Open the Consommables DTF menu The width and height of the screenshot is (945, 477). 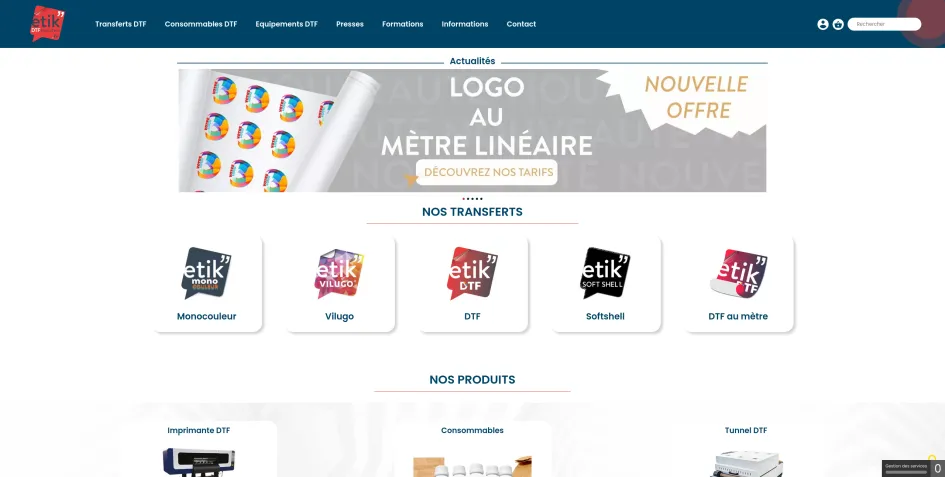click(201, 24)
